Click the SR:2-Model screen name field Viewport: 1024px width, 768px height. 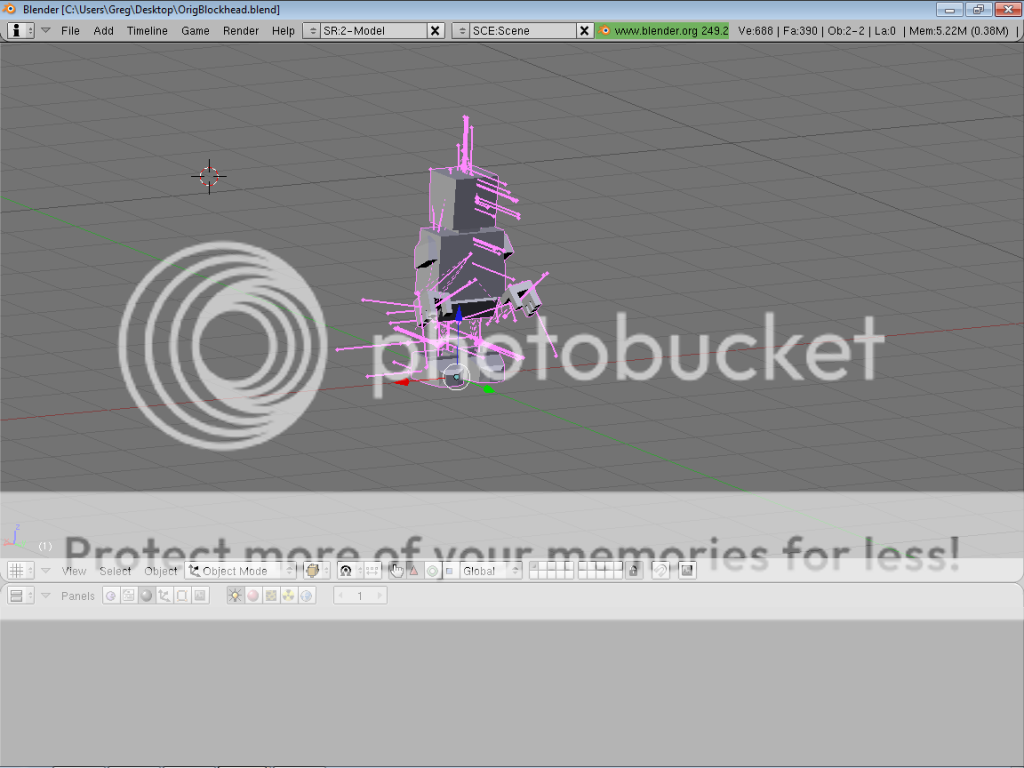pyautogui.click(x=374, y=31)
